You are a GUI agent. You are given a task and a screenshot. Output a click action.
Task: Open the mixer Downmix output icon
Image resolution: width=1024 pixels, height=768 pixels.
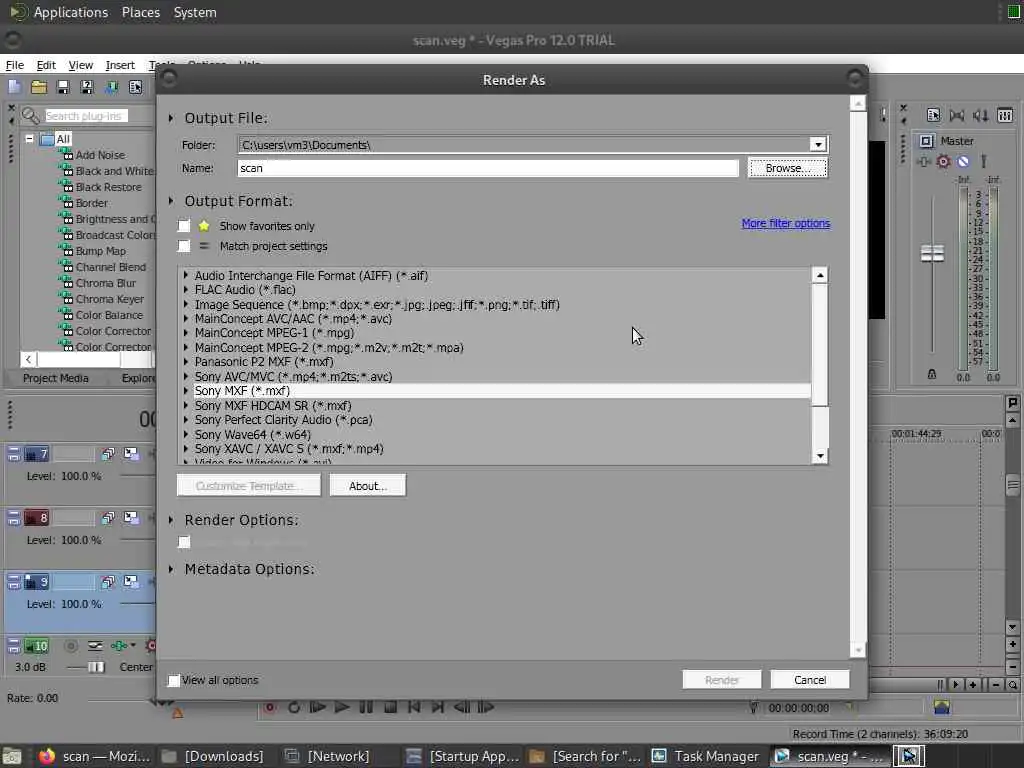pyautogui.click(x=957, y=116)
